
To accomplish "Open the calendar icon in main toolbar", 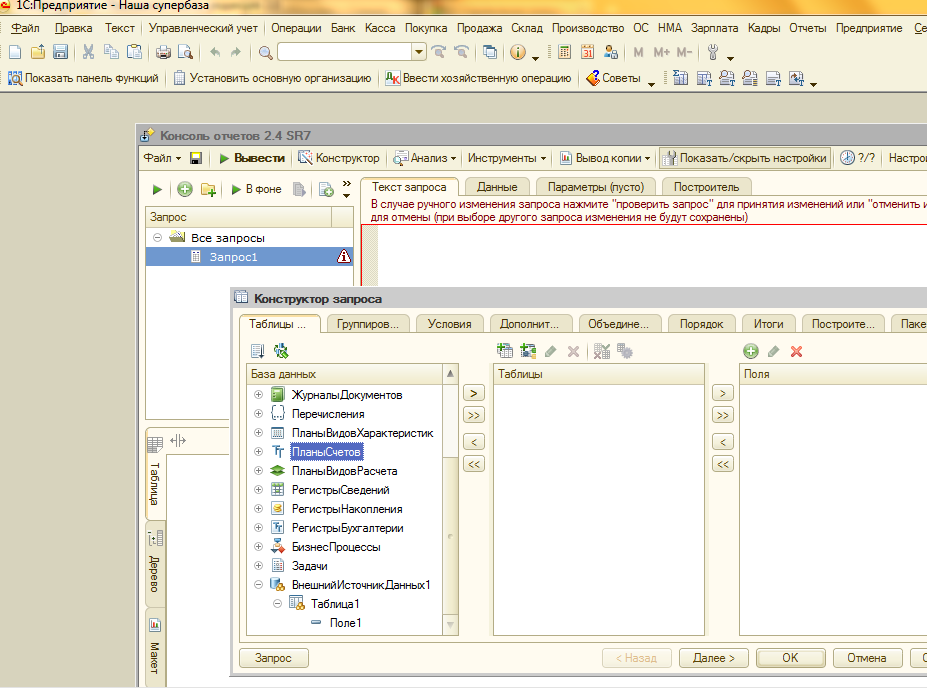I will (588, 52).
